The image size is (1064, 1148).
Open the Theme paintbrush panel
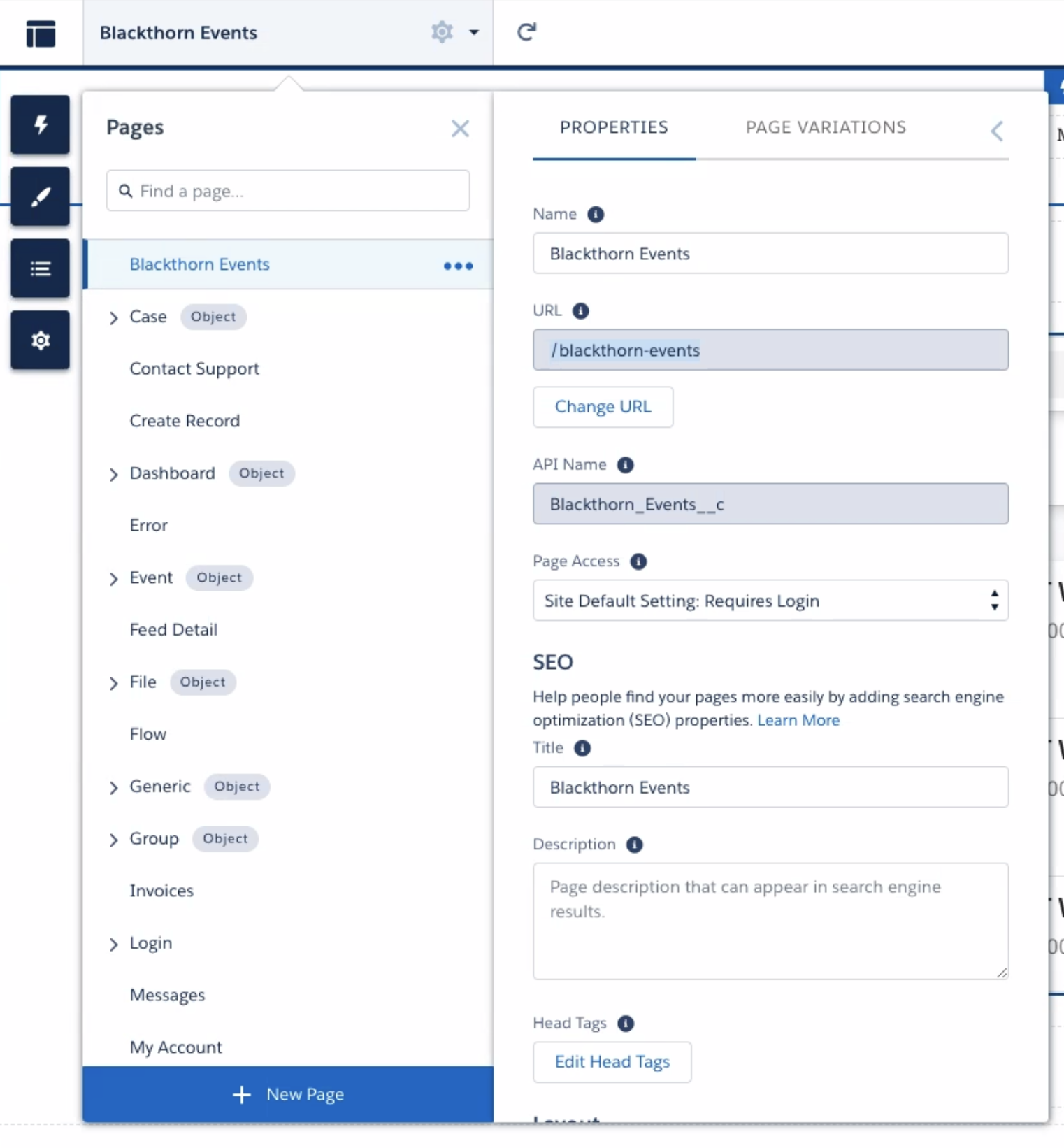point(40,196)
